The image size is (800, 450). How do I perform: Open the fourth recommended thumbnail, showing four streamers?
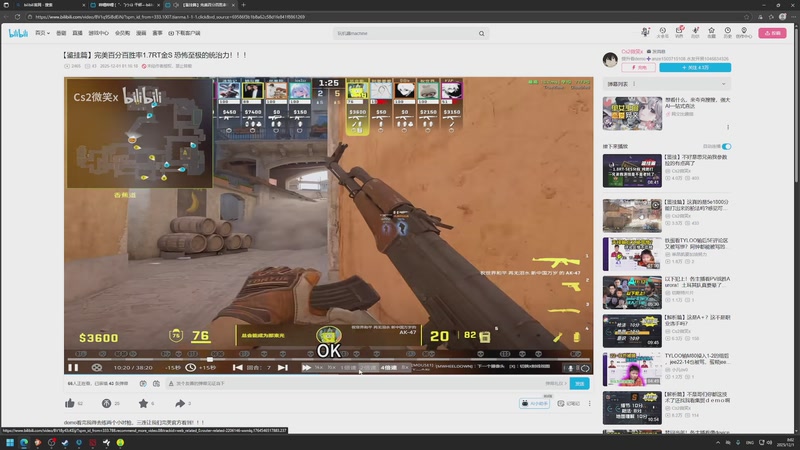(x=632, y=292)
